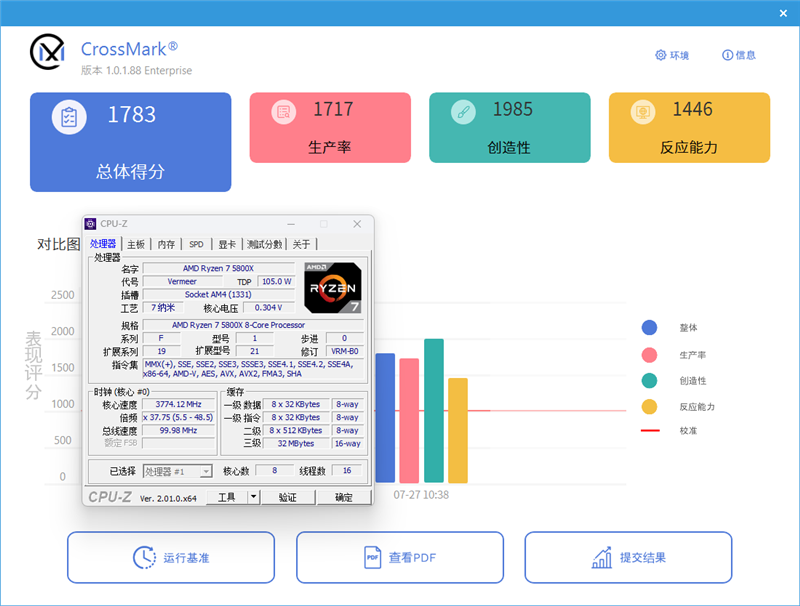This screenshot has width=800, height=606.
Task: Click 查看PDF button
Action: click(x=400, y=558)
